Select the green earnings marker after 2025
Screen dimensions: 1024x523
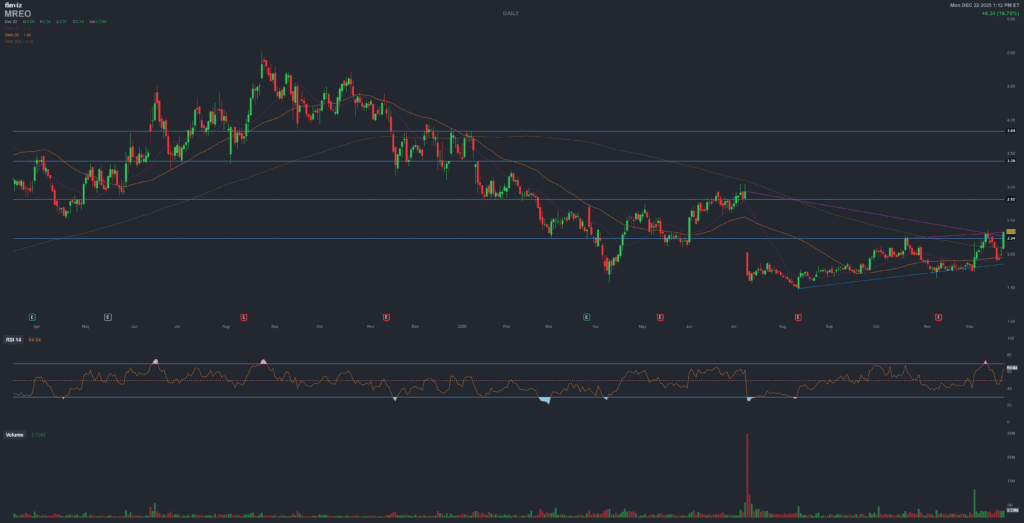[x=587, y=316]
